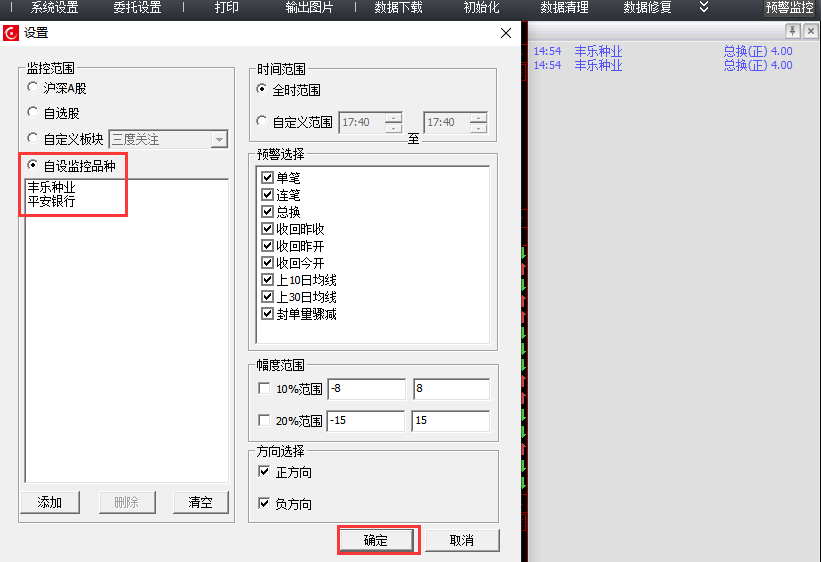
Task: Expand the toolbar overflow double-chevron
Action: coord(704,7)
